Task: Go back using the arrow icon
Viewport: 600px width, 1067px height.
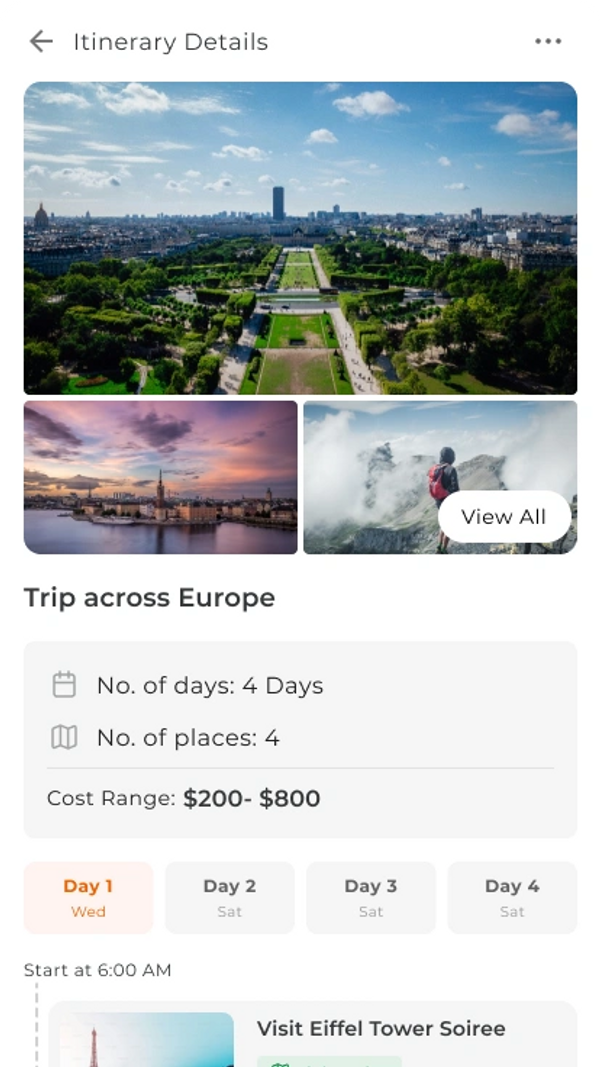Action: coord(41,41)
